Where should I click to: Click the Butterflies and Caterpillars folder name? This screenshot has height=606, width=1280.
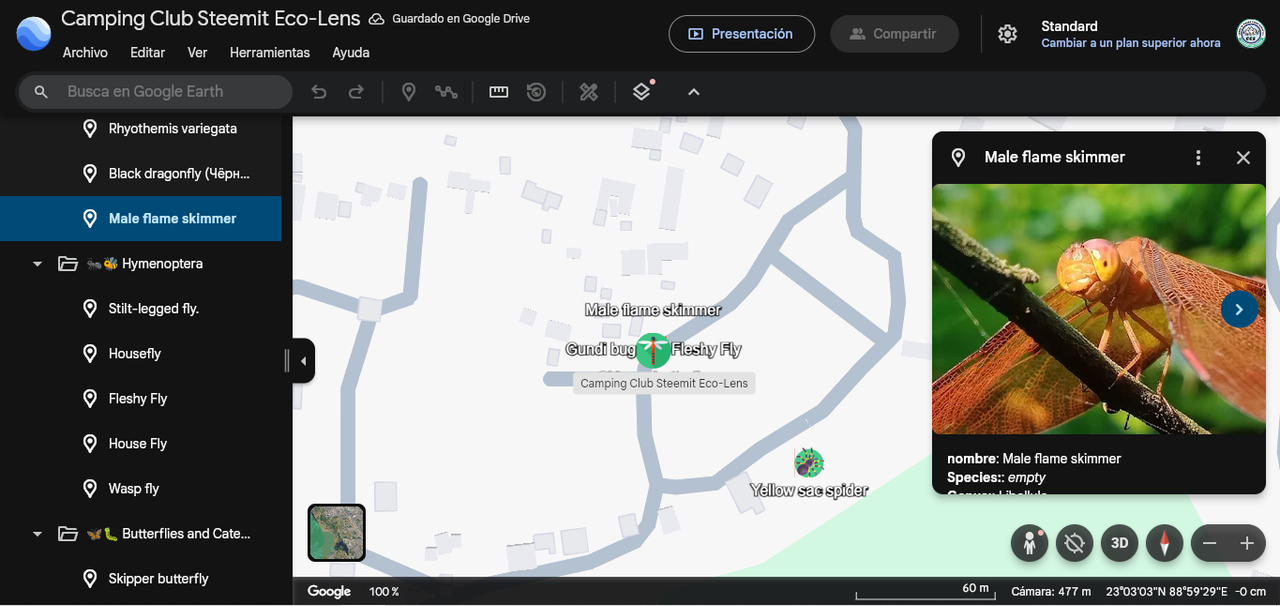pyautogui.click(x=186, y=534)
